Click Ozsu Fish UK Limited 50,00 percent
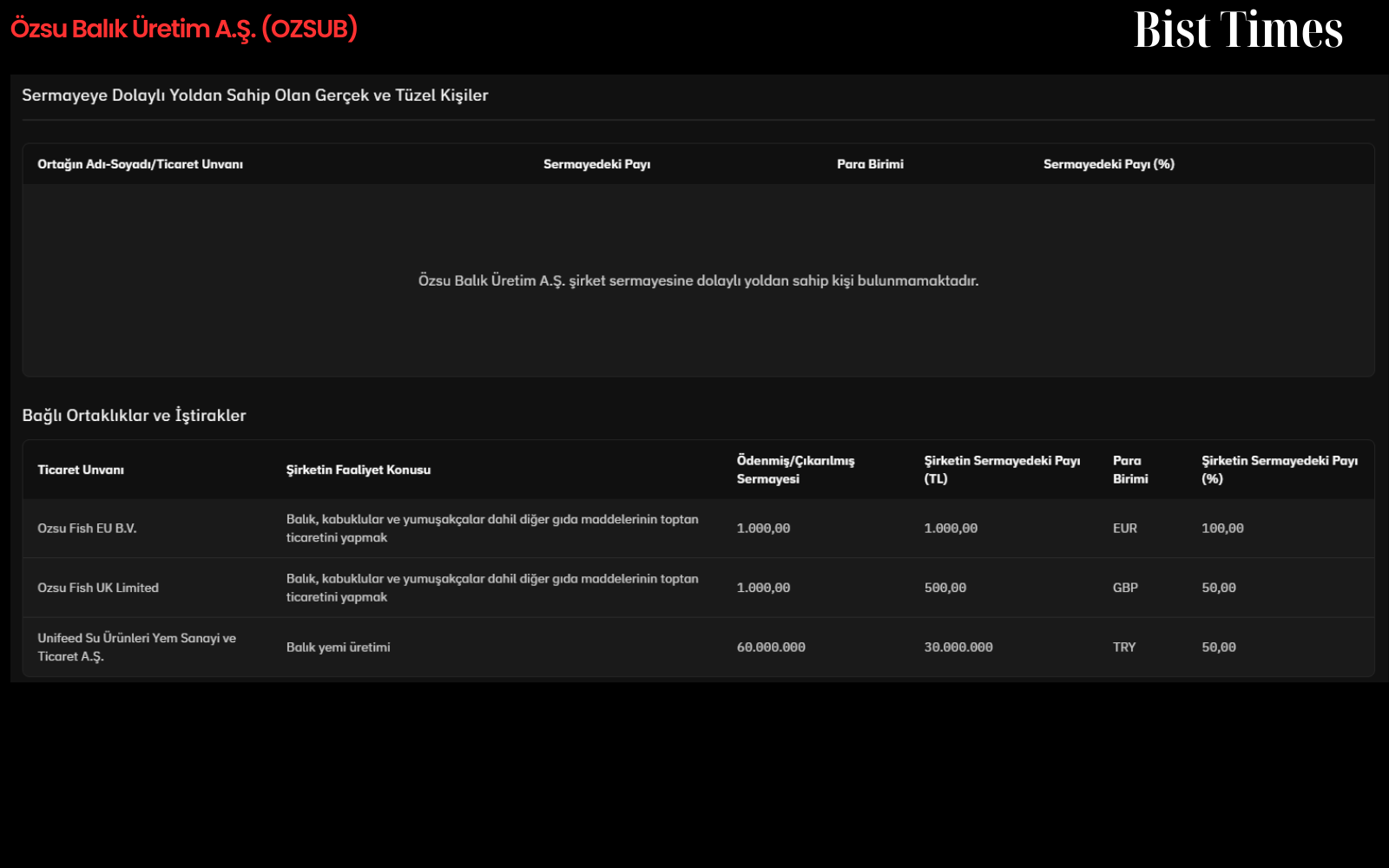1389x868 pixels. point(1219,588)
